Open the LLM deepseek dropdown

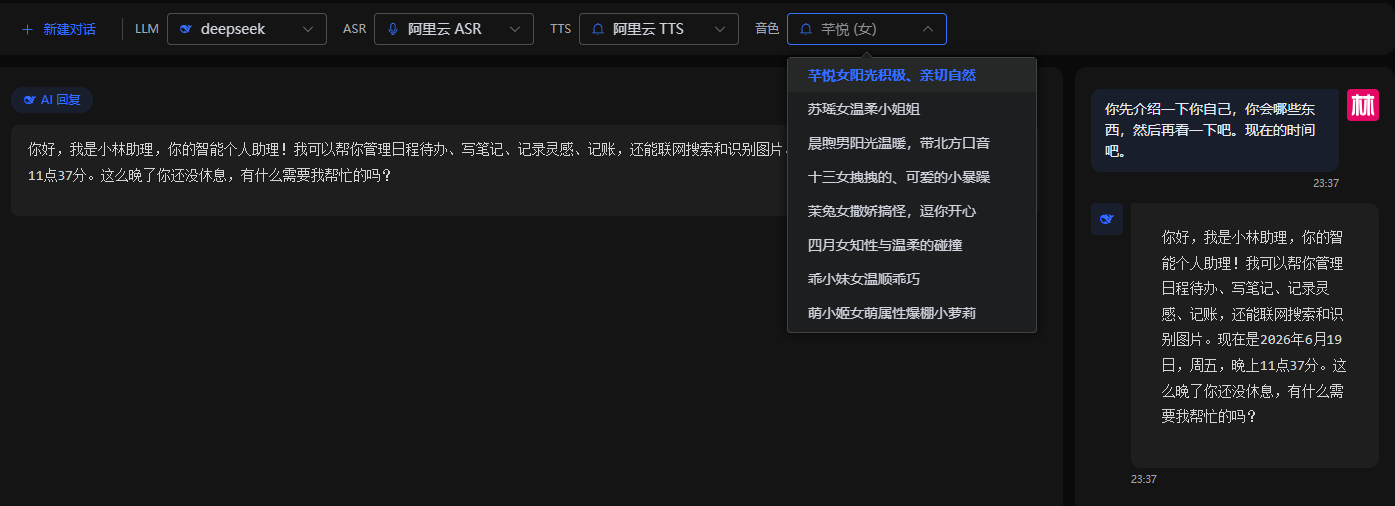point(247,29)
